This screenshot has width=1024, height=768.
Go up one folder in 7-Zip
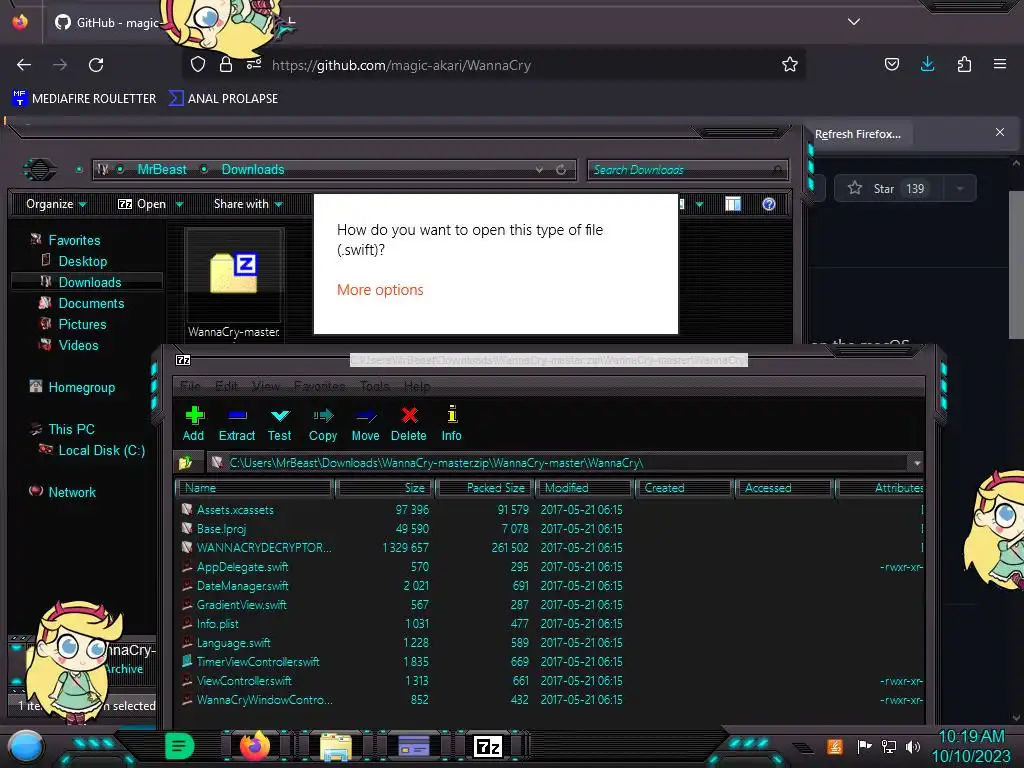[185, 463]
